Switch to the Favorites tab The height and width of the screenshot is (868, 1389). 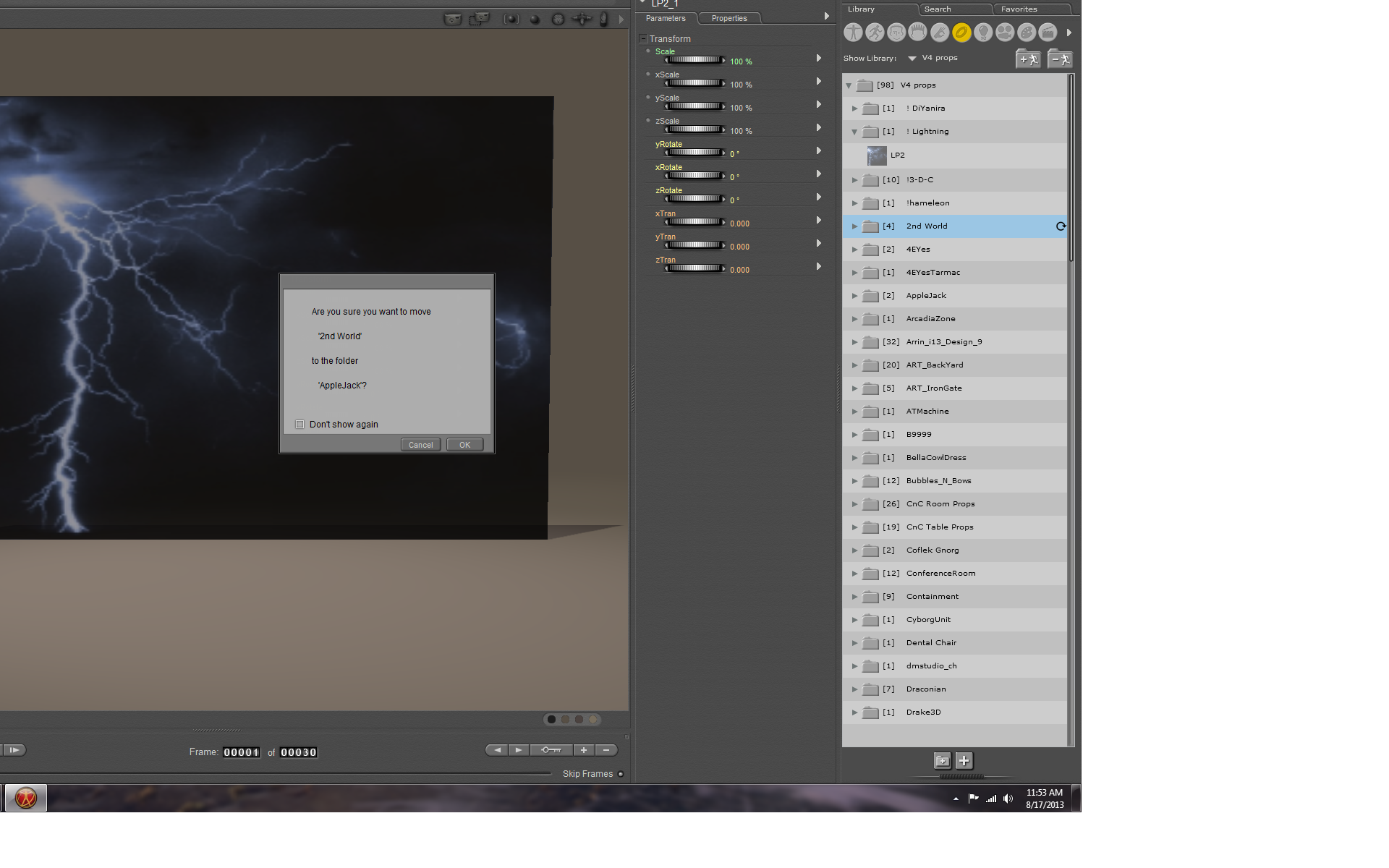[1019, 9]
